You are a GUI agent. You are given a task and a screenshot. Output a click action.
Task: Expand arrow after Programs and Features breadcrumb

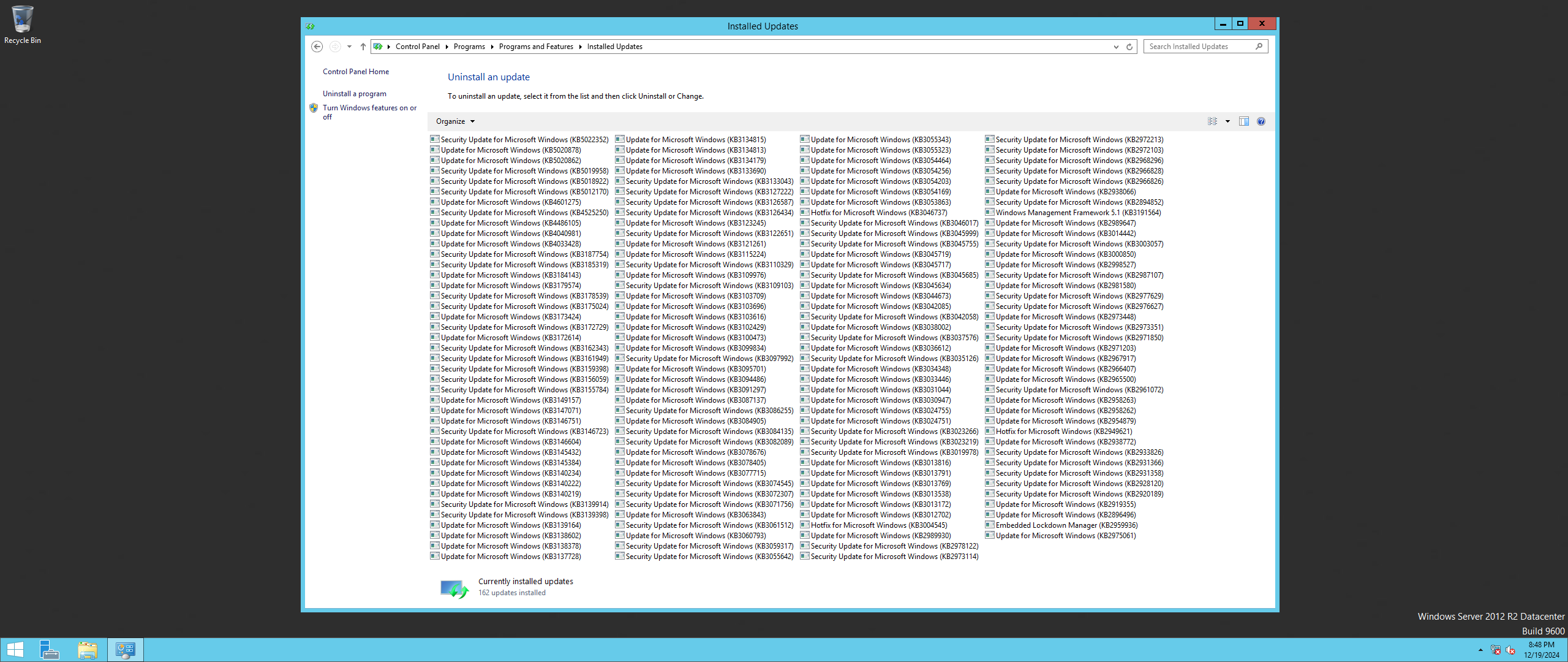coord(580,47)
